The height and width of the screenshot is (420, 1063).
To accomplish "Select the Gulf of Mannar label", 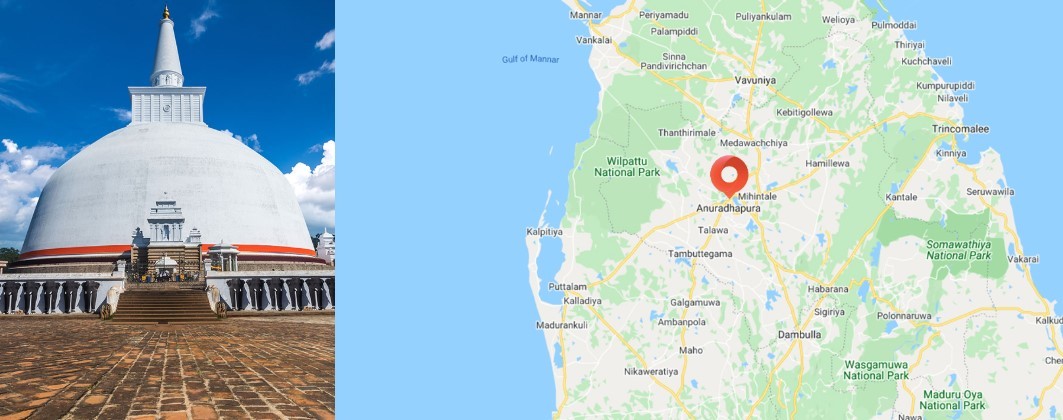I will click(530, 59).
